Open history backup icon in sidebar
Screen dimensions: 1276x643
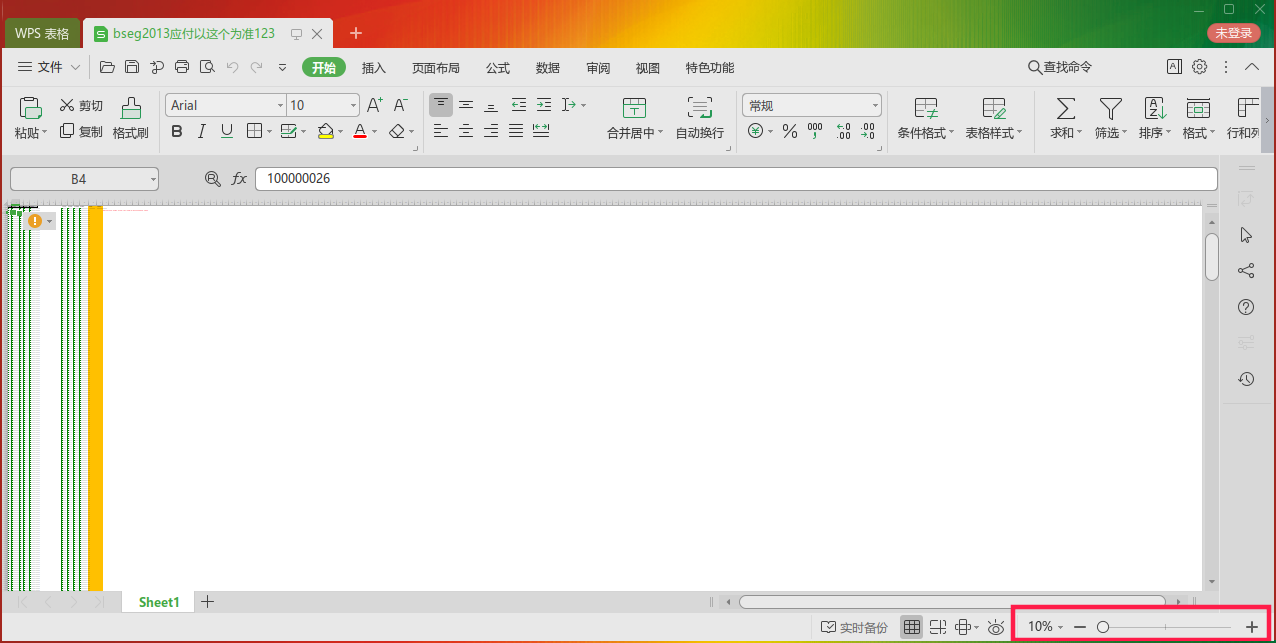pos(1246,379)
